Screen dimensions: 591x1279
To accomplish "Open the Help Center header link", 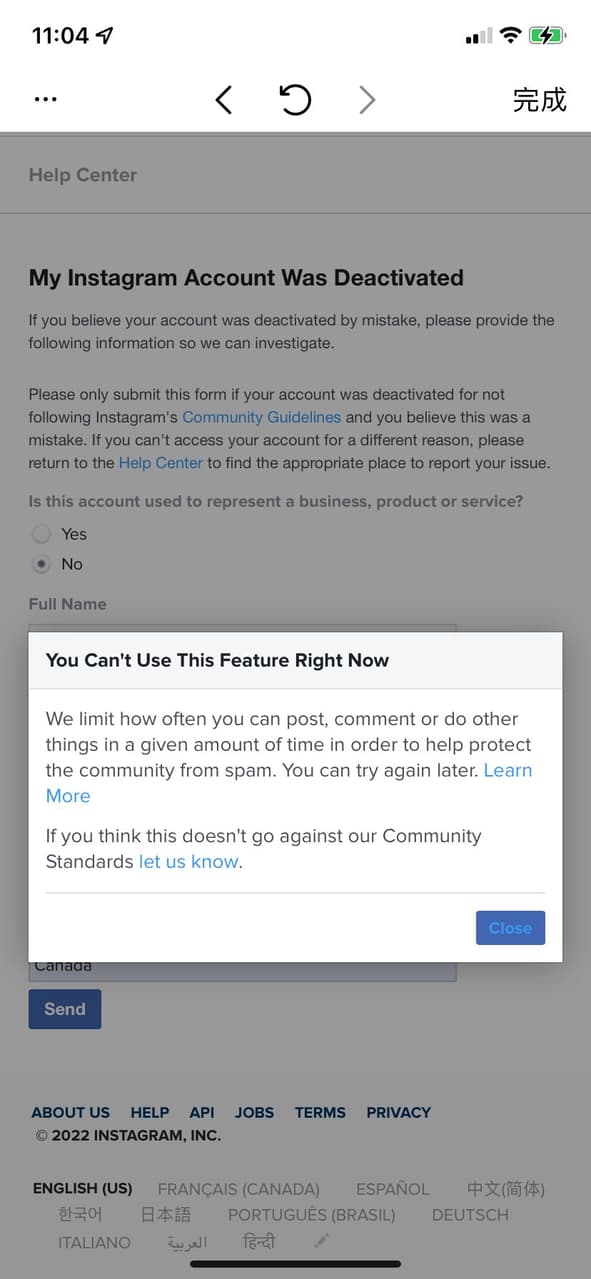I will [83, 175].
